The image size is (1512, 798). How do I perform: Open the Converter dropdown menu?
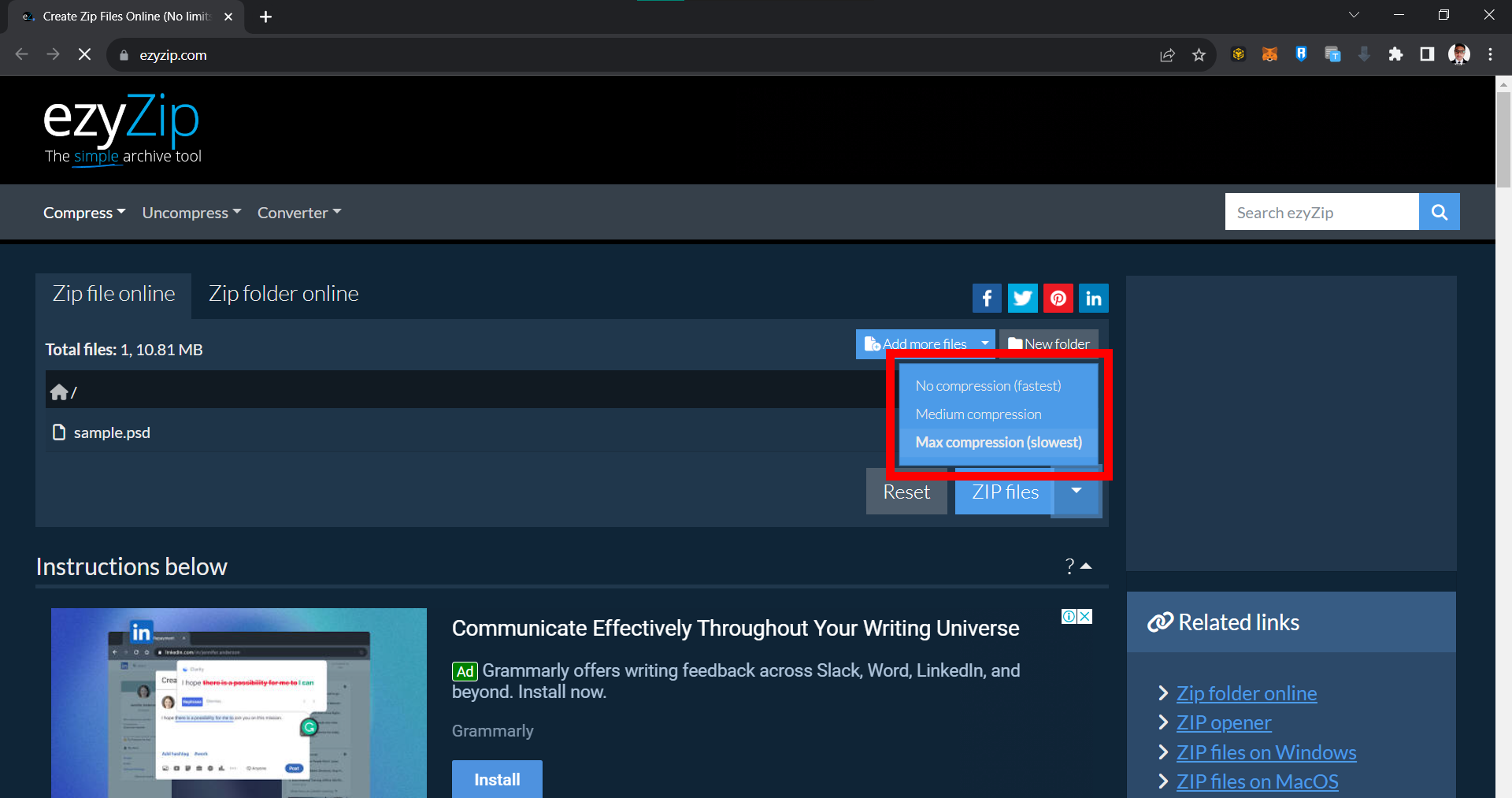(x=298, y=213)
